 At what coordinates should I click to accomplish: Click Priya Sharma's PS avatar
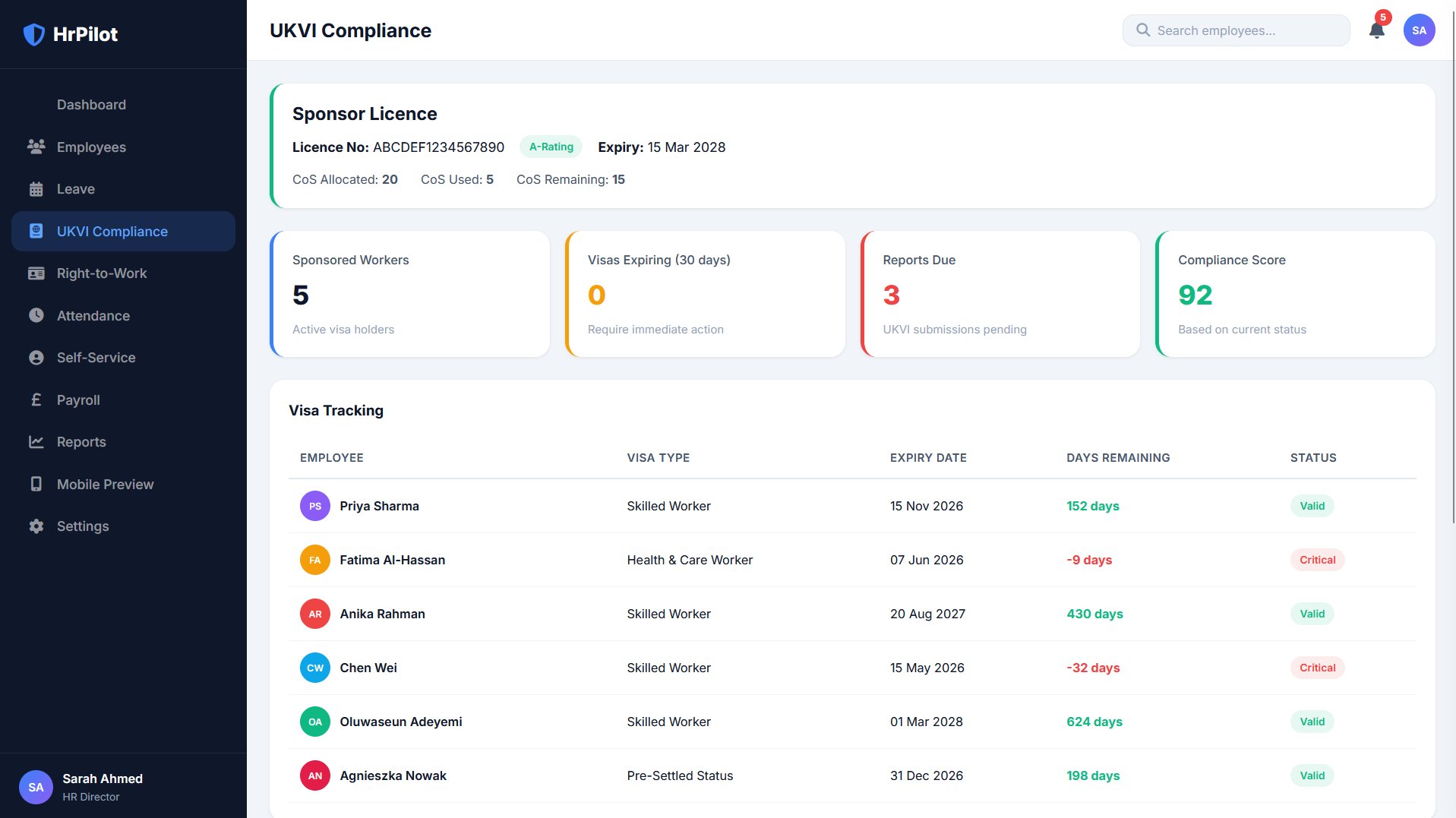coord(315,506)
